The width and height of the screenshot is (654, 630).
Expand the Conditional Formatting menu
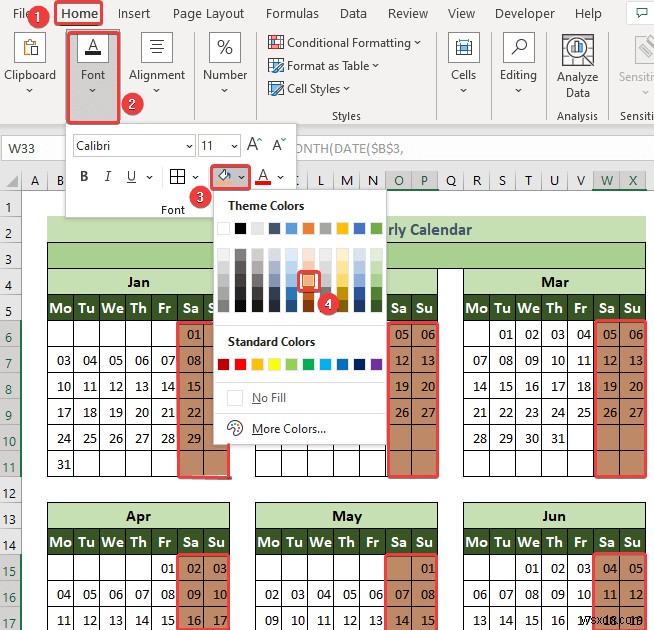click(x=418, y=43)
